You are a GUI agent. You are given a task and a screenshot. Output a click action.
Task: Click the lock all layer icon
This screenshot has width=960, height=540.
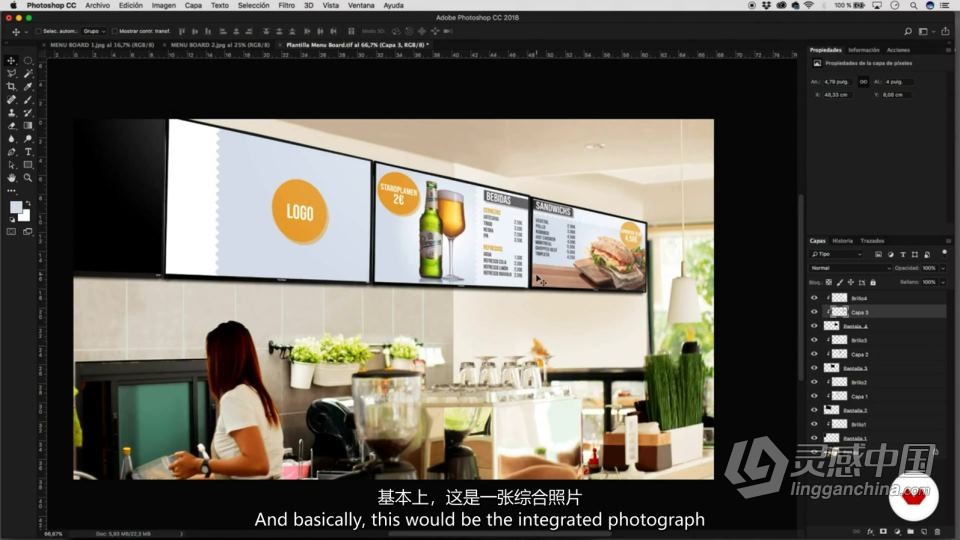tap(873, 282)
